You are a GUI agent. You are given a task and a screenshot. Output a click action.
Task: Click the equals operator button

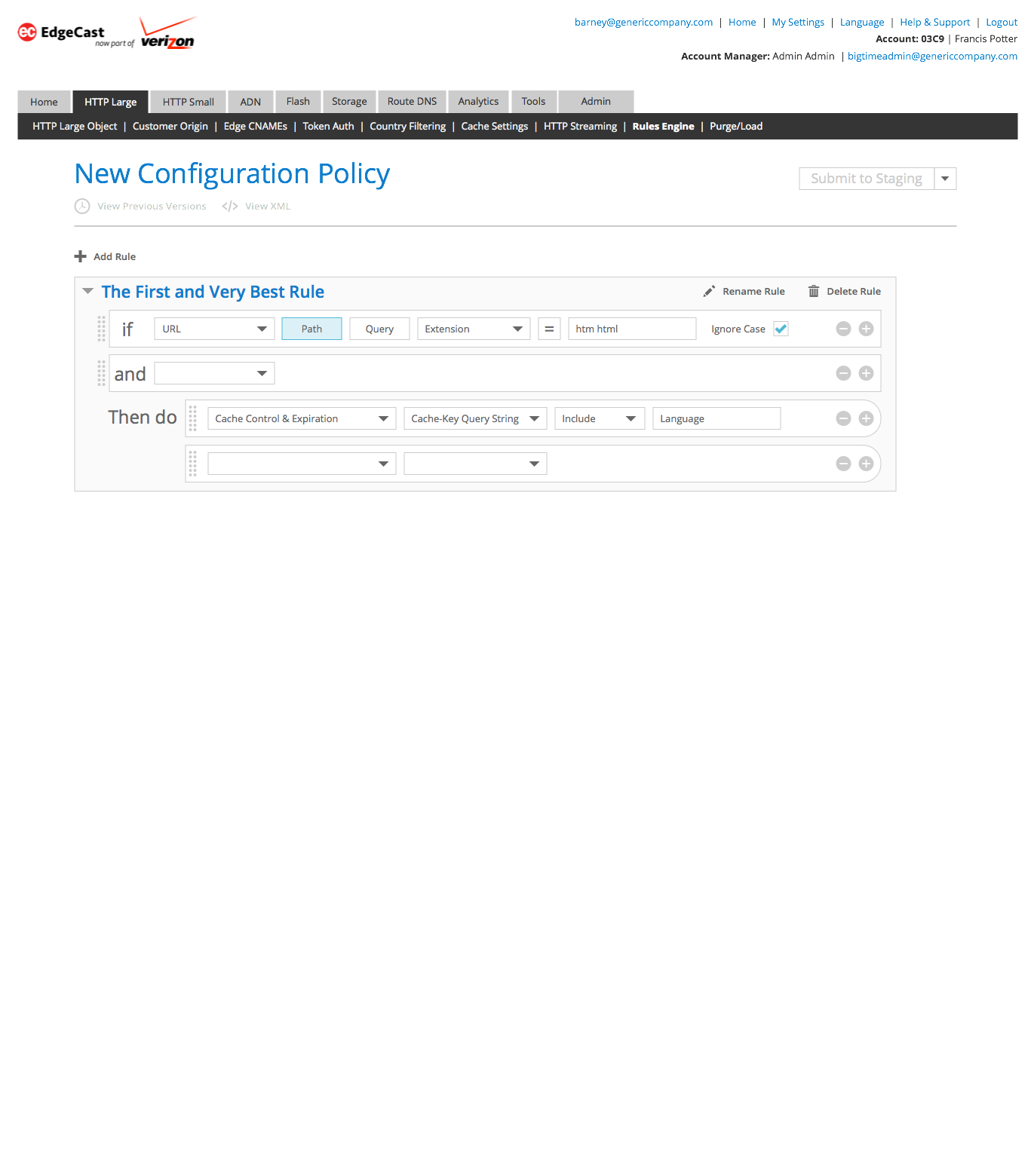[x=549, y=329]
